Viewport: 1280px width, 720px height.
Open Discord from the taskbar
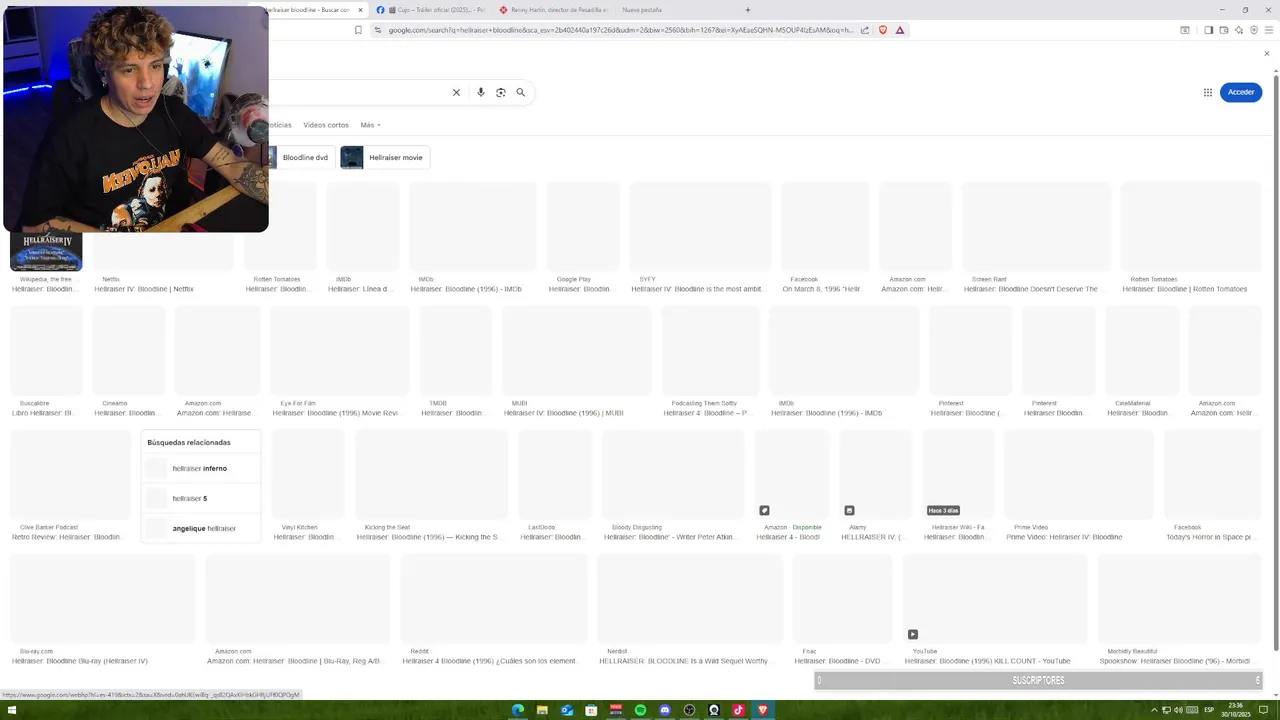[665, 710]
